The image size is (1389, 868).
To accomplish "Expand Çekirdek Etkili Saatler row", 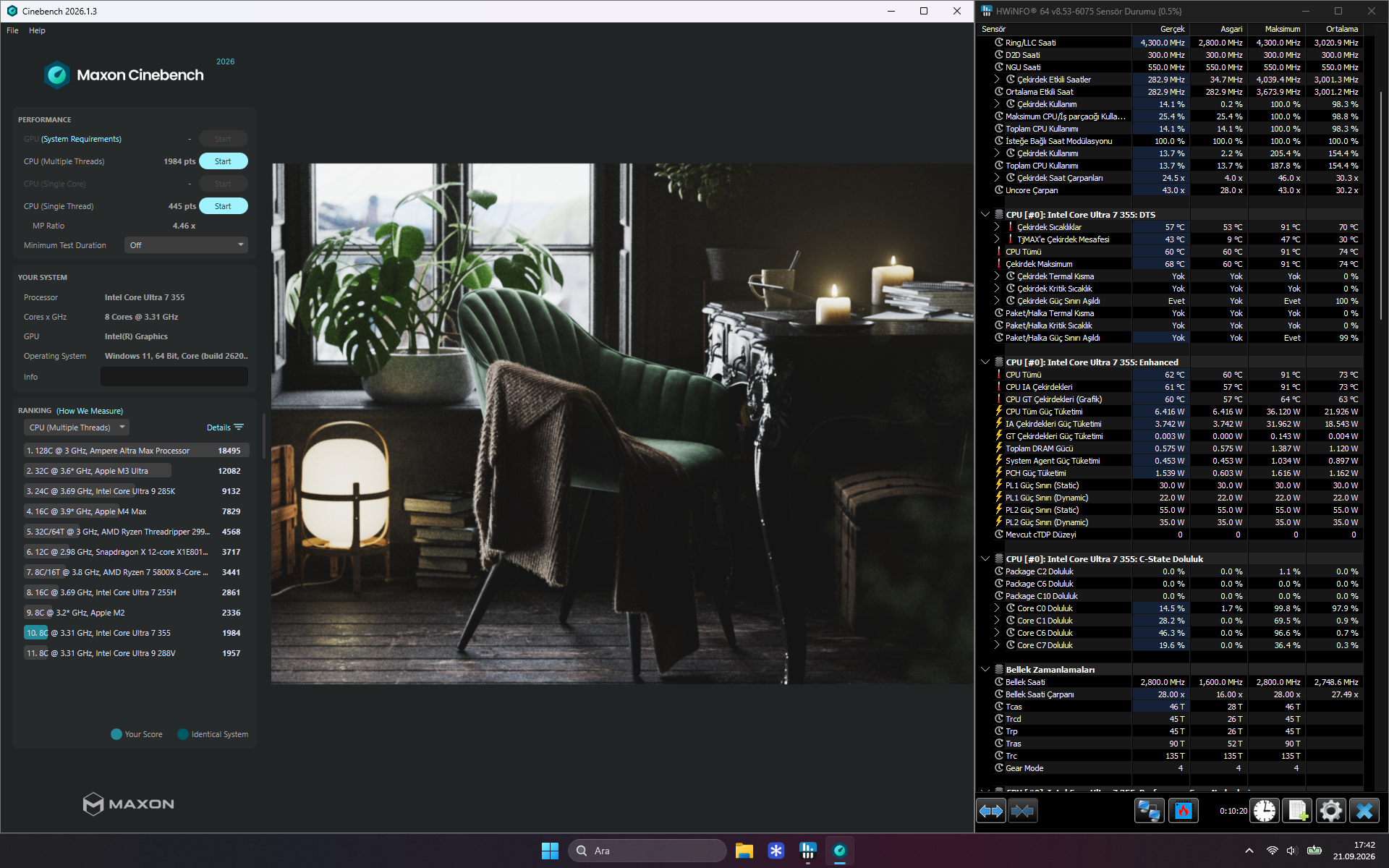I will pos(997,80).
